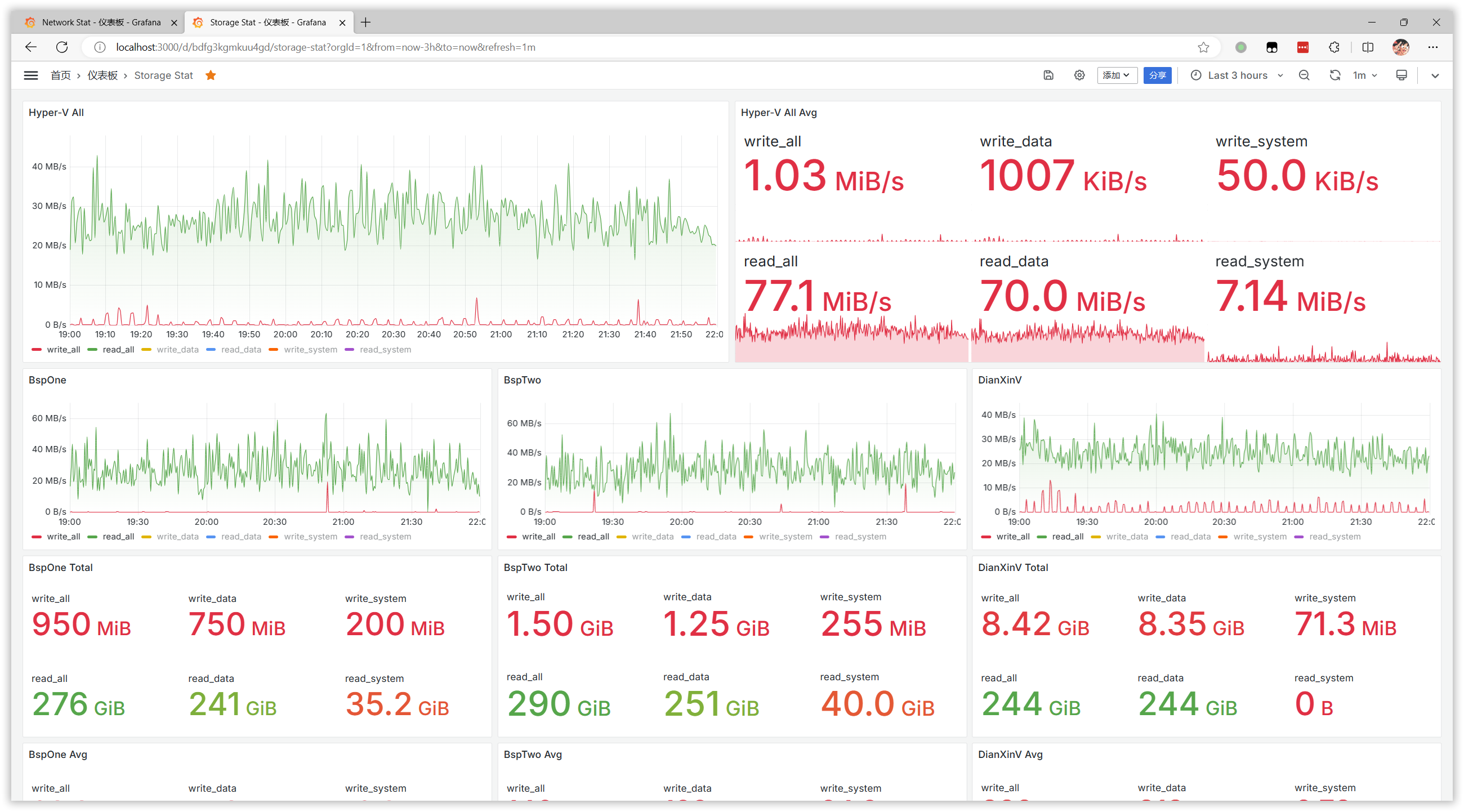Zoom out the time range

(1304, 75)
